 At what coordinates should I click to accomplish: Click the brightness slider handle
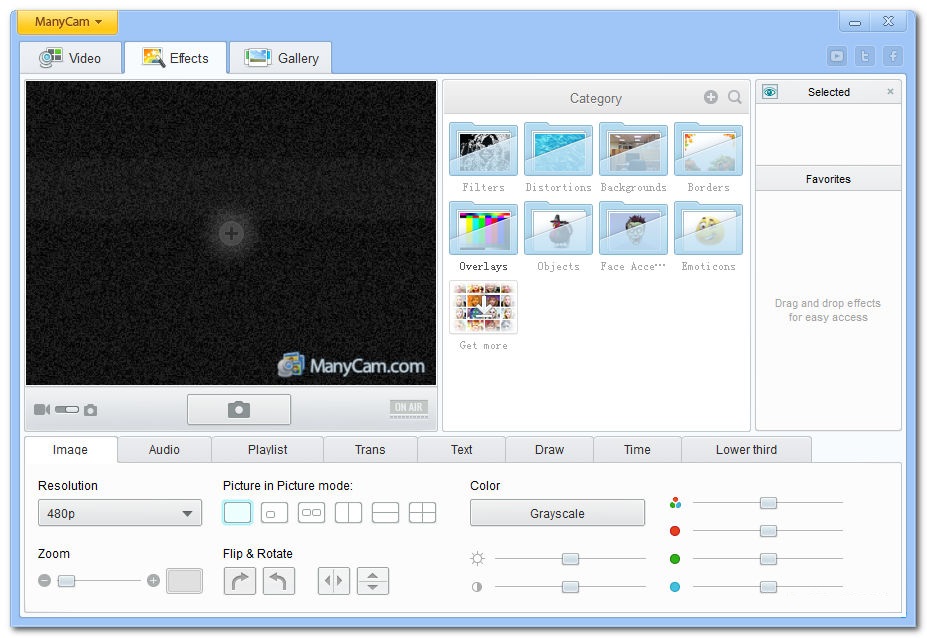click(570, 559)
